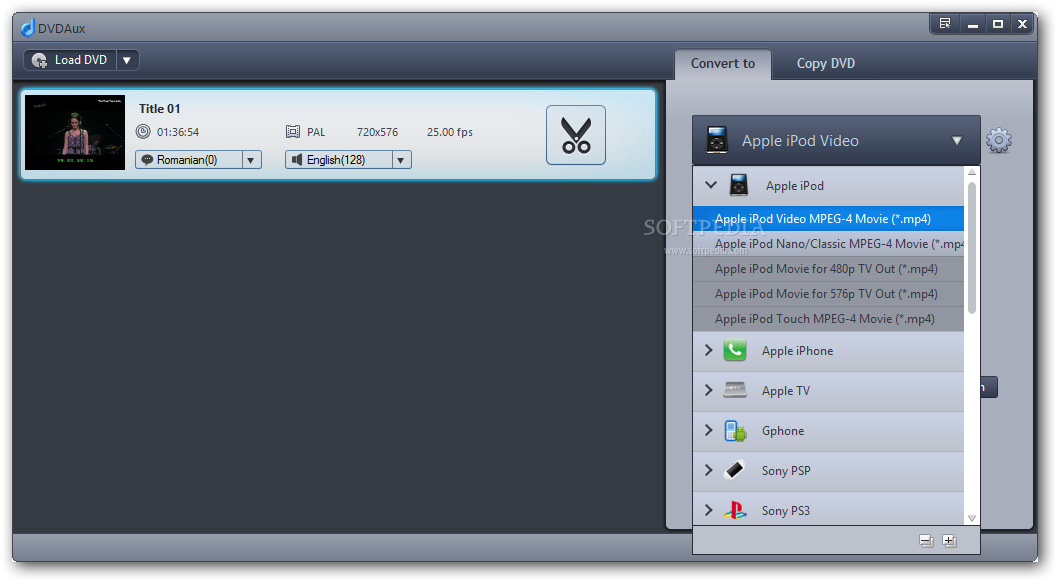This screenshot has height=582, width=1058.
Task: Click the profile list scroll down arrow
Action: (972, 518)
